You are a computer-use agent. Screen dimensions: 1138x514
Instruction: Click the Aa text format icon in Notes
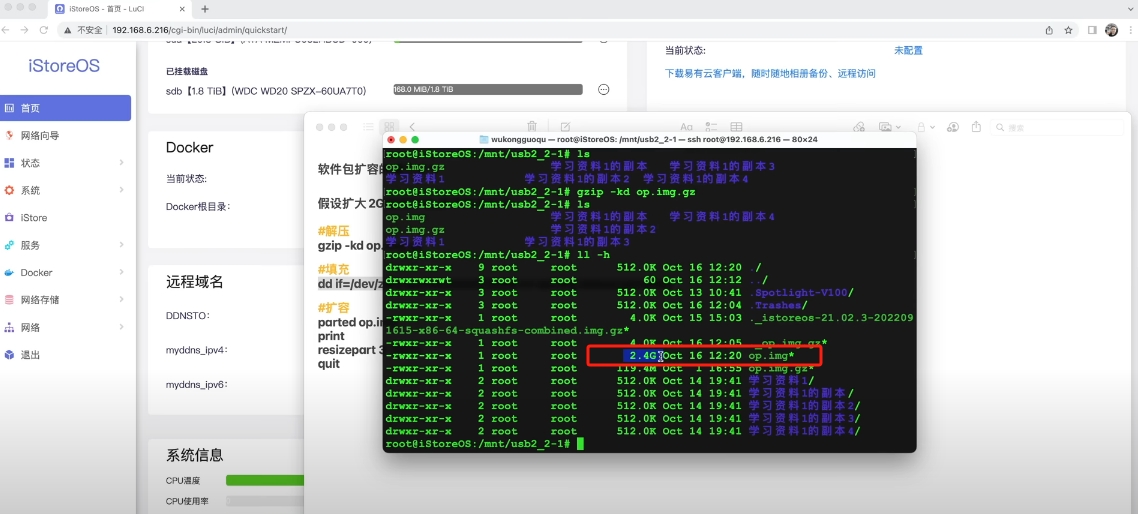[x=686, y=126]
